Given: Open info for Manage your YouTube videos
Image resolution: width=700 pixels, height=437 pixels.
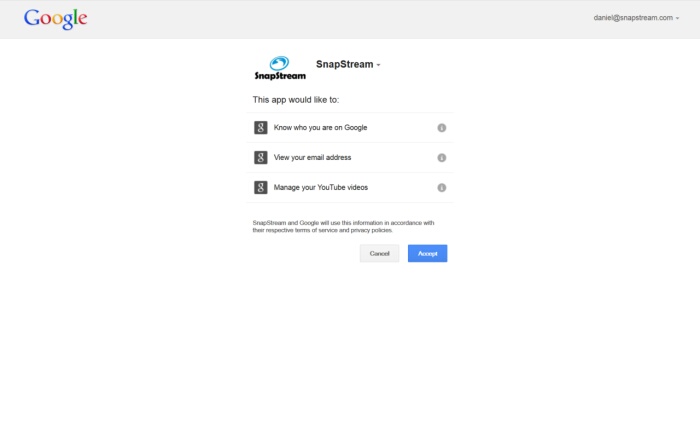Looking at the screenshot, I should 442,187.
